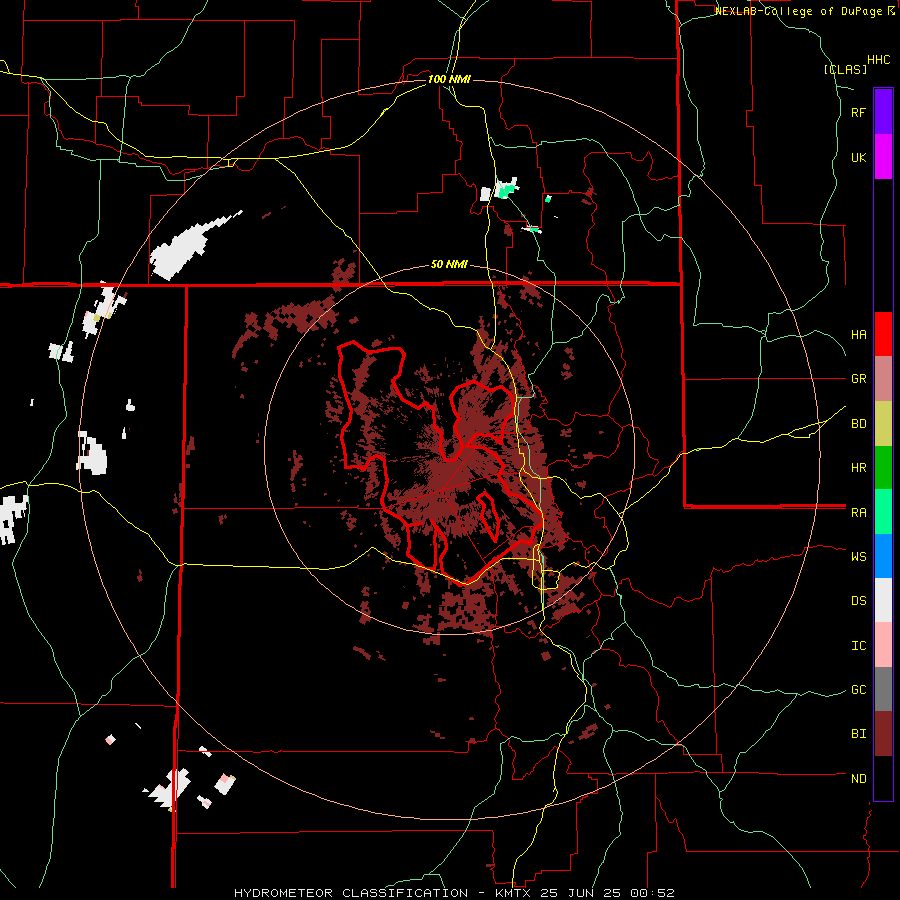Click the 'GC' legend label

[858, 690]
